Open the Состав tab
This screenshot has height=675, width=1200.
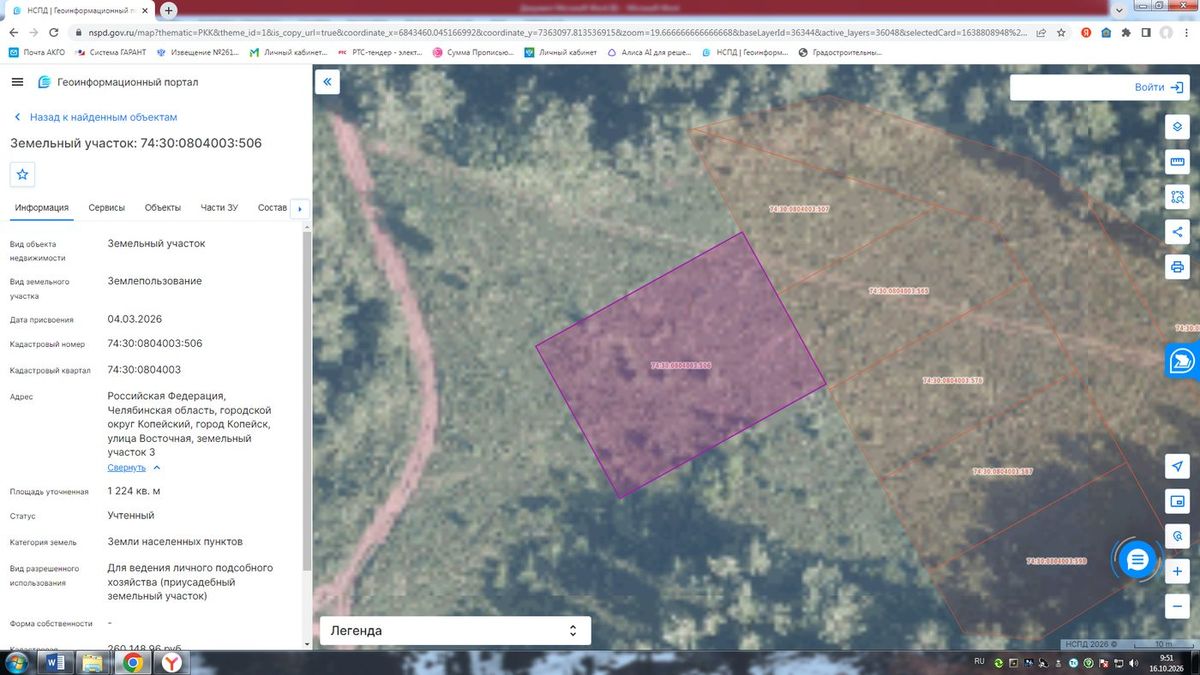coord(272,208)
